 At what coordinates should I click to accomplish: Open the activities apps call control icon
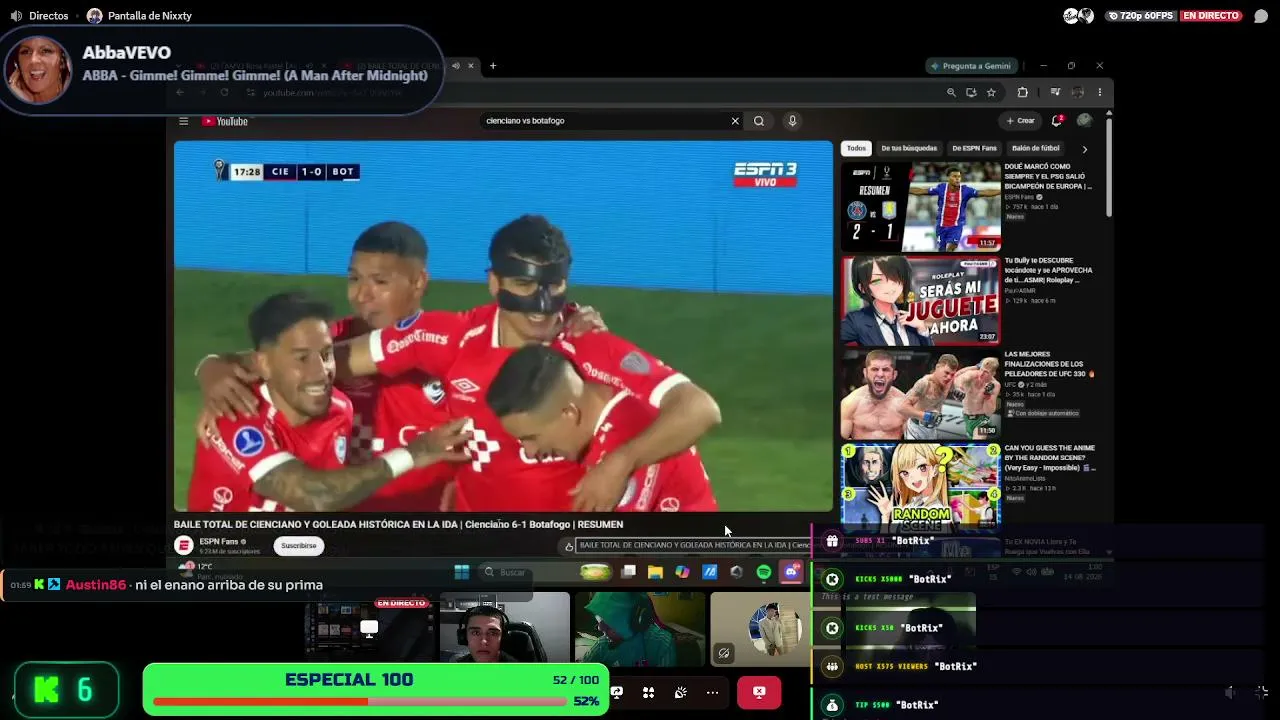tap(649, 692)
